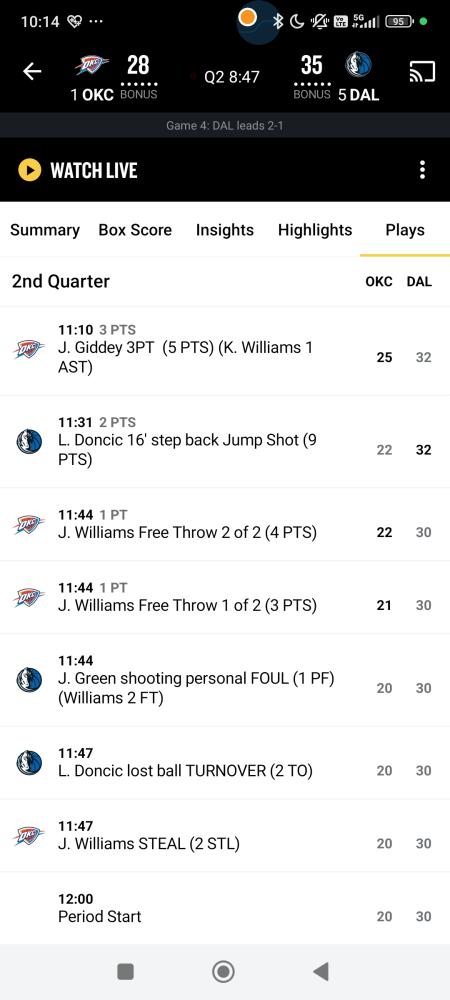Open the three-dot overflow menu
The image size is (450, 1000).
(x=422, y=170)
